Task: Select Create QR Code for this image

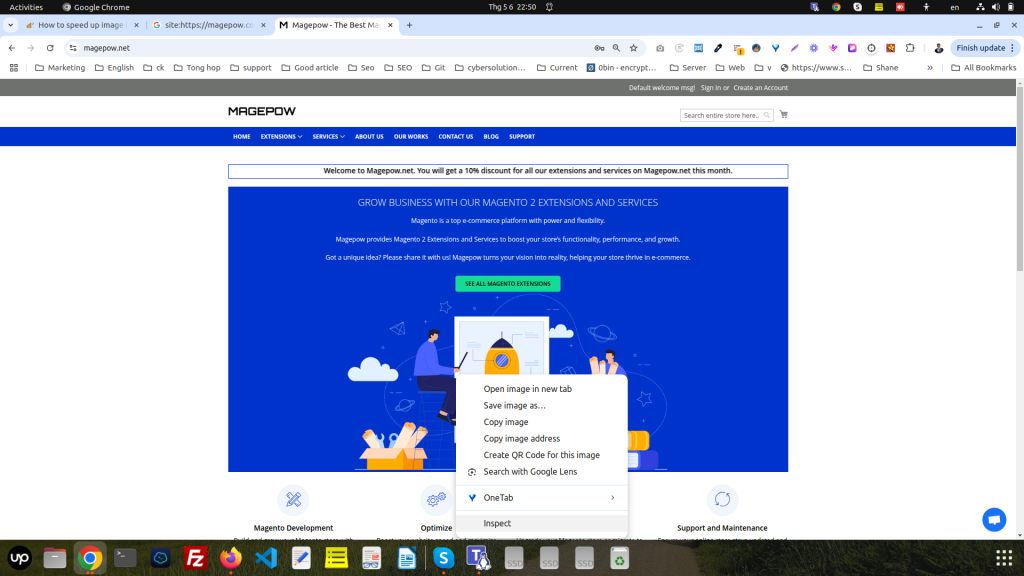Action: click(x=541, y=455)
